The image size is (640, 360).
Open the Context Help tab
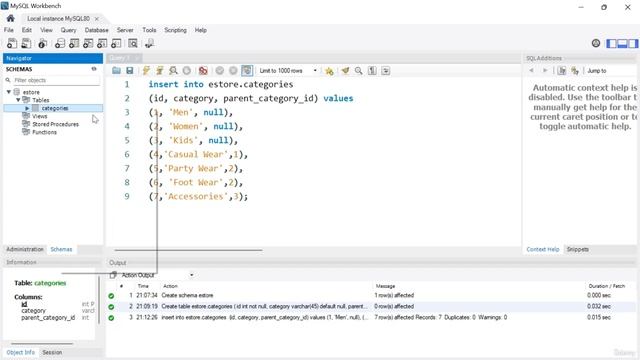point(542,249)
